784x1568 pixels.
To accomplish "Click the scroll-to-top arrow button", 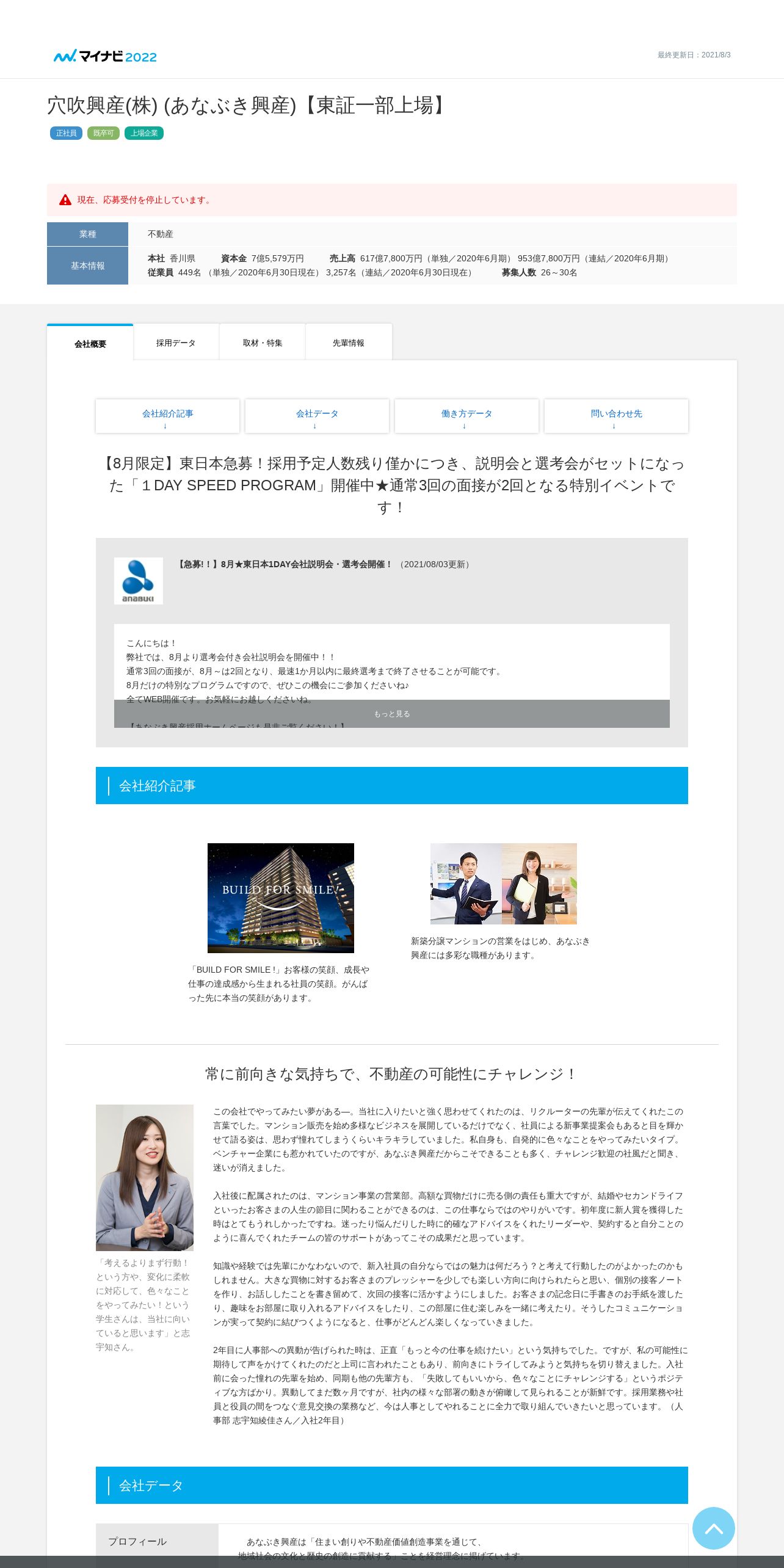I will (713, 1528).
